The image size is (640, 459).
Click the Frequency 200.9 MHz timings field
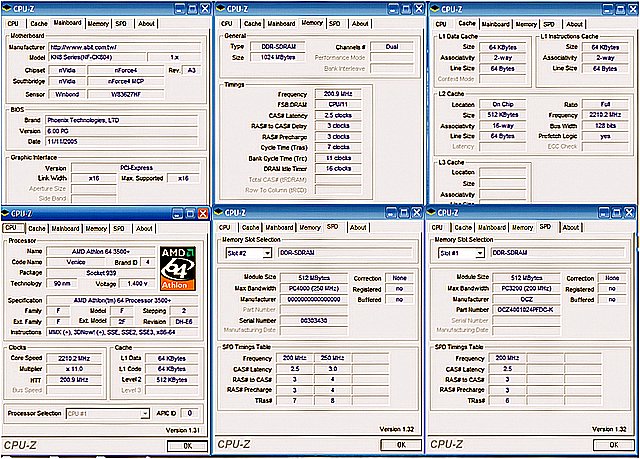click(338, 94)
